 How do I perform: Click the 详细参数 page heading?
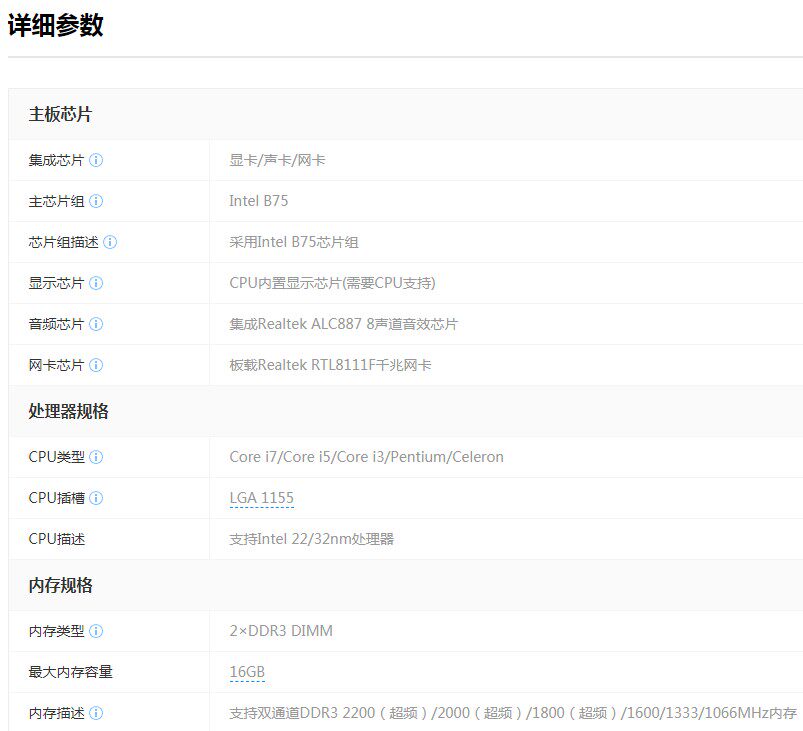[x=56, y=26]
